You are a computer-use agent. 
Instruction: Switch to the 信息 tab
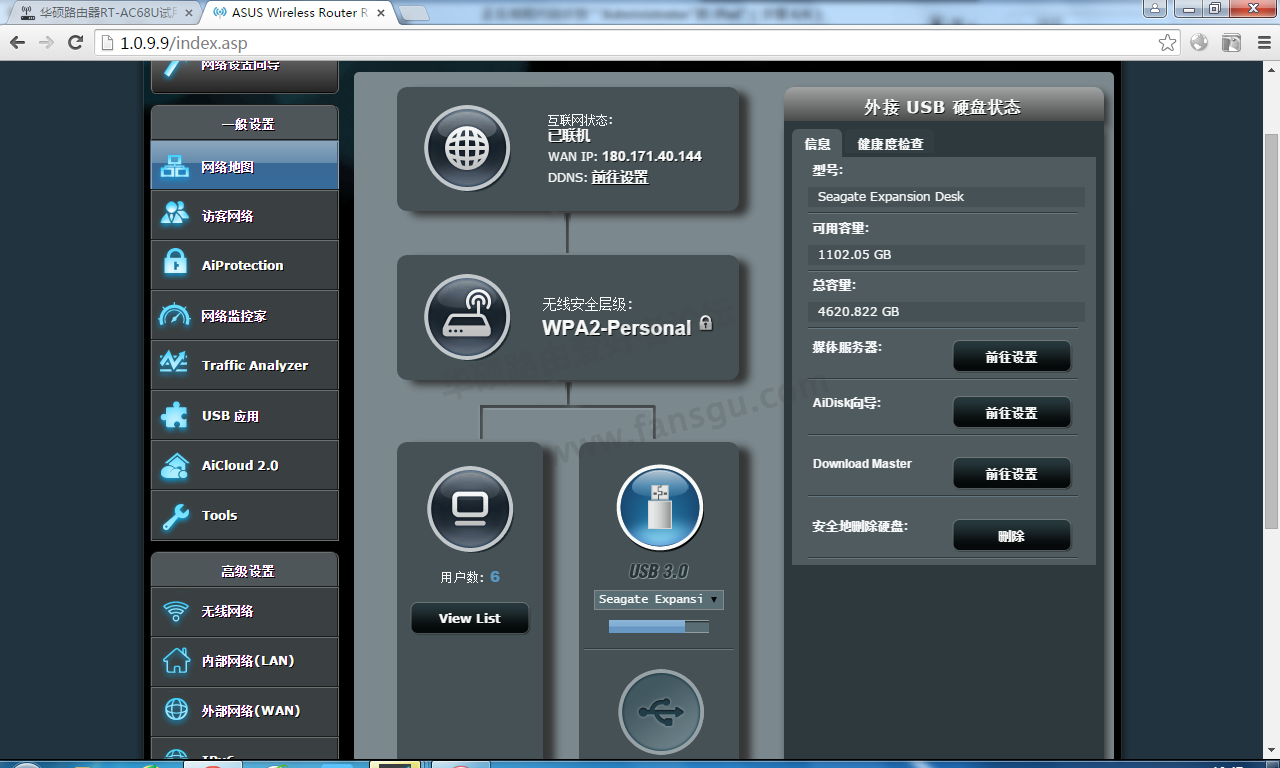(x=817, y=144)
